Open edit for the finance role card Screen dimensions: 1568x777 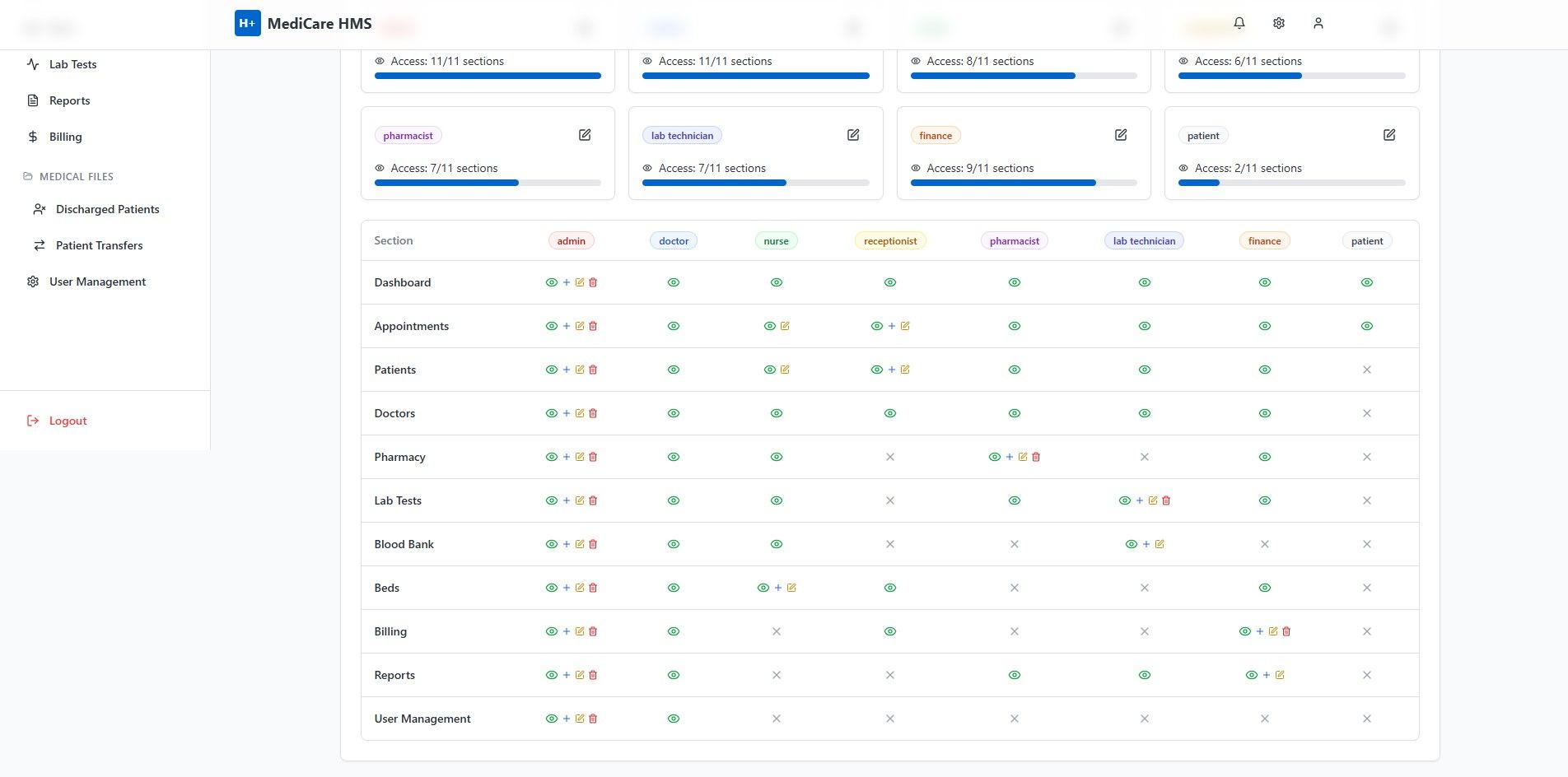coord(1121,135)
